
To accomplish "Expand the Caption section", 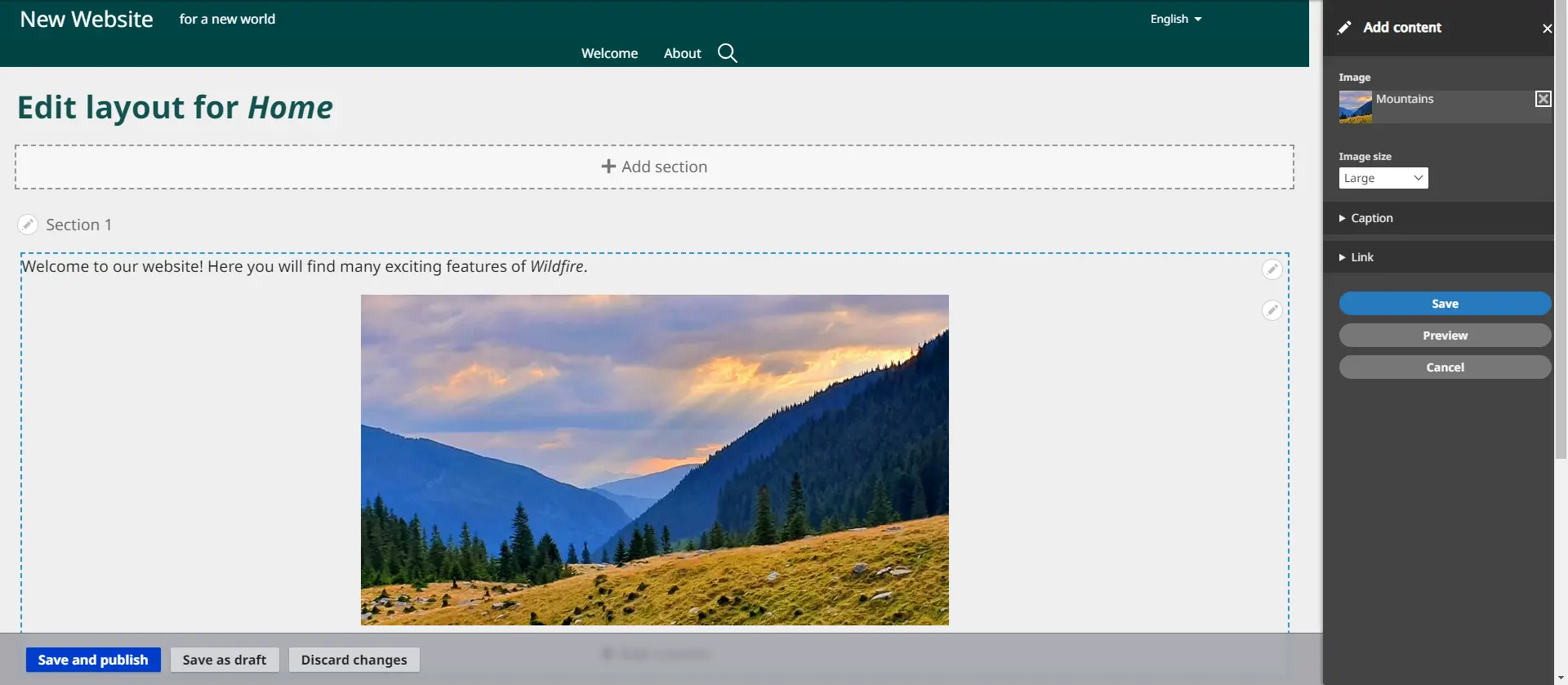I will (x=1371, y=218).
